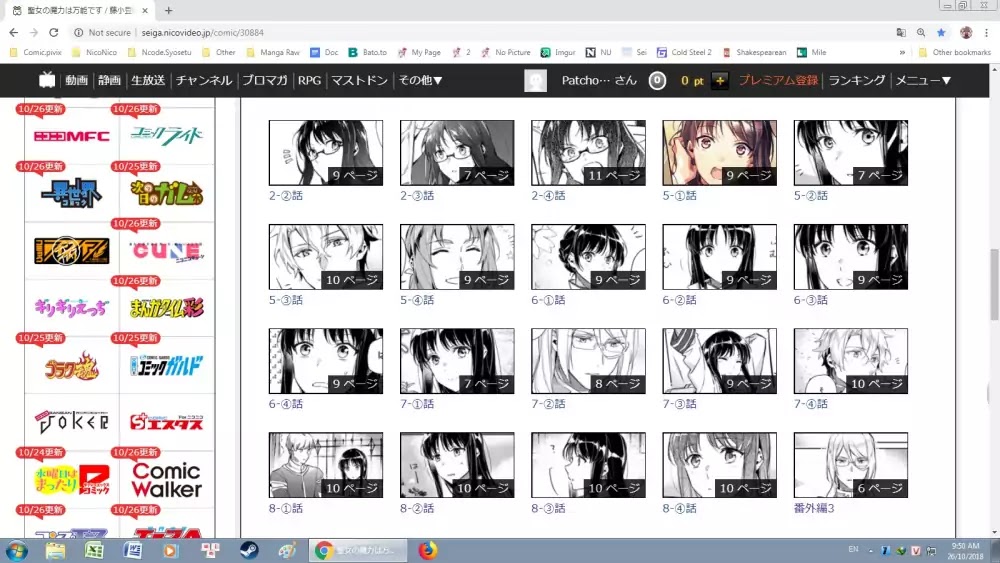Open chapter 5-①話 thumbnail

coord(719,153)
